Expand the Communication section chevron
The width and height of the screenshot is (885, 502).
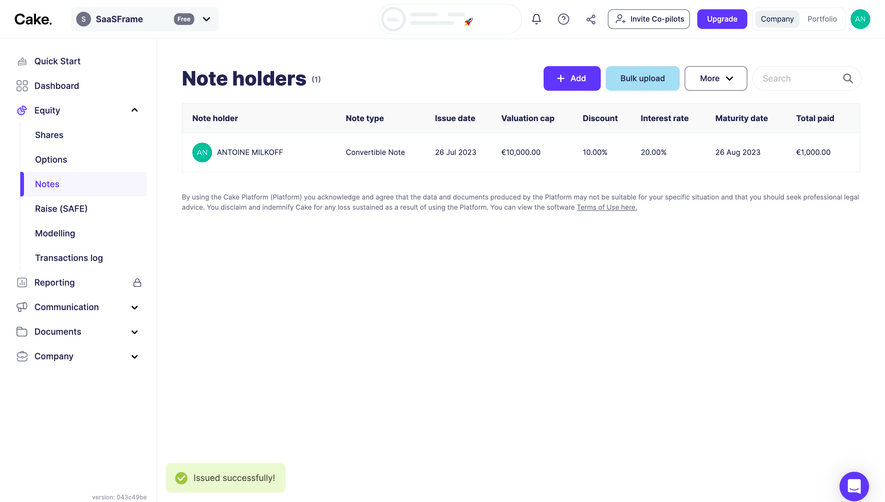tap(134, 307)
